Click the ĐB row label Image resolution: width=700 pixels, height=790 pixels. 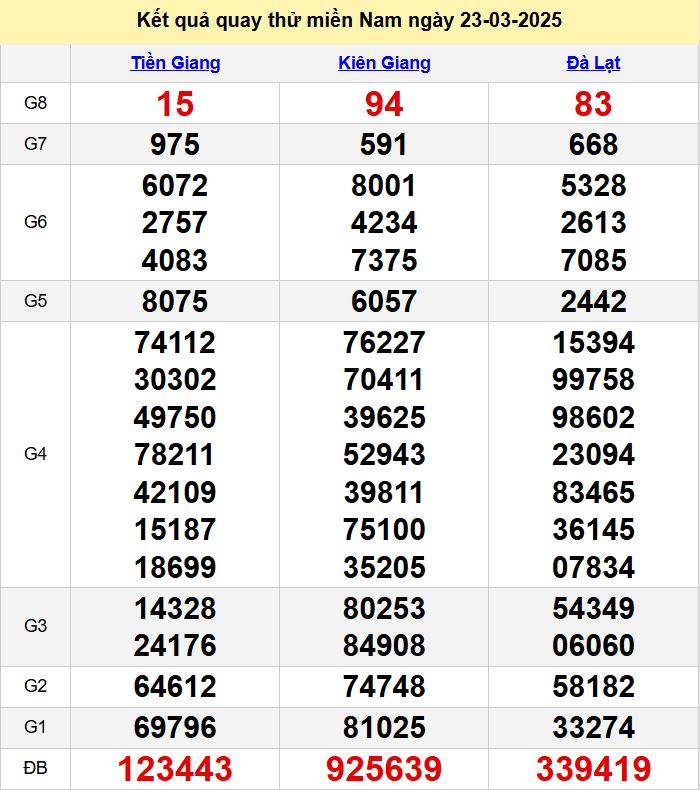(x=35, y=768)
